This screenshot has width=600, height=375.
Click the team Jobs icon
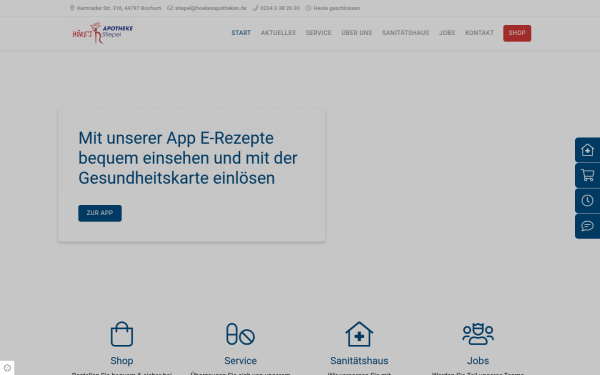(478, 334)
